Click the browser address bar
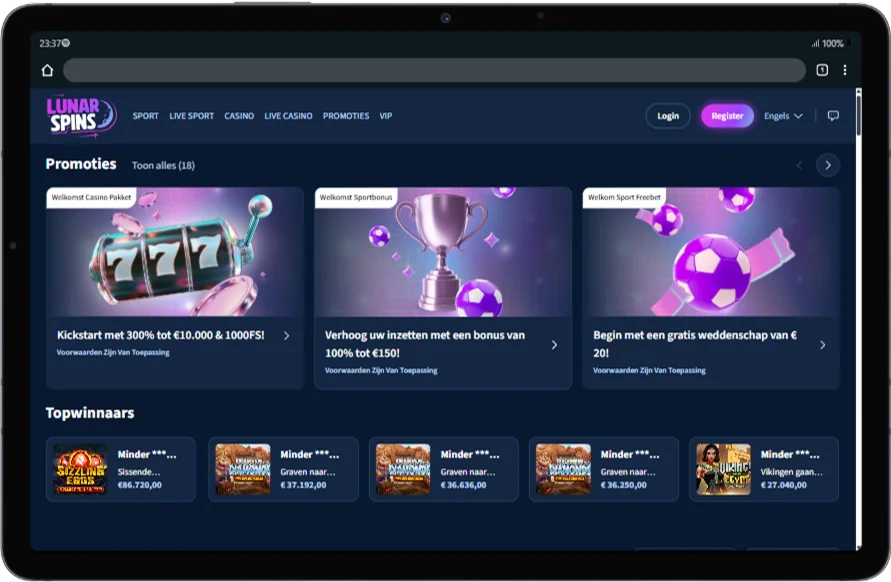 (x=434, y=70)
